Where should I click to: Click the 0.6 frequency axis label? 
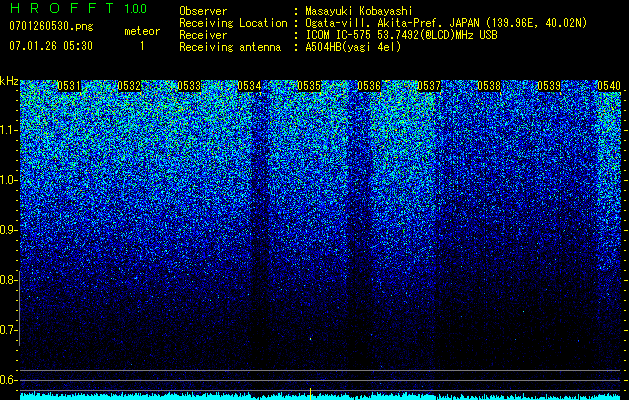(8, 380)
